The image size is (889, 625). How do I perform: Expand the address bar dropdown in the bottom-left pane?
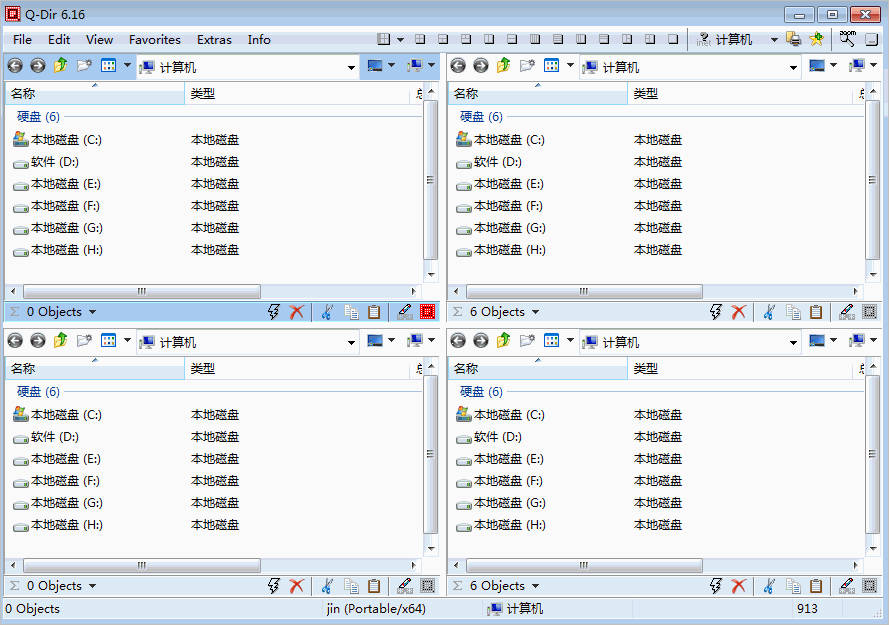pyautogui.click(x=352, y=343)
